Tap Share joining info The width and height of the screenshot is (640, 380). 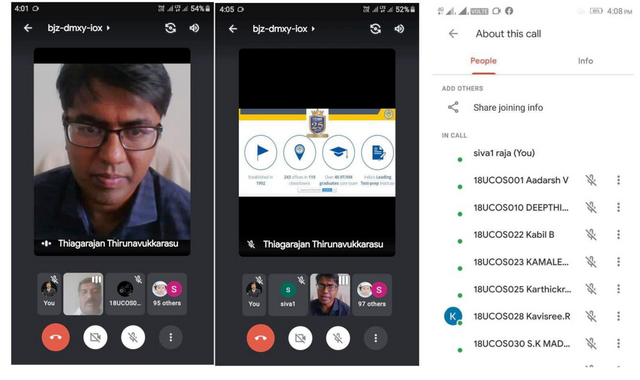point(508,107)
